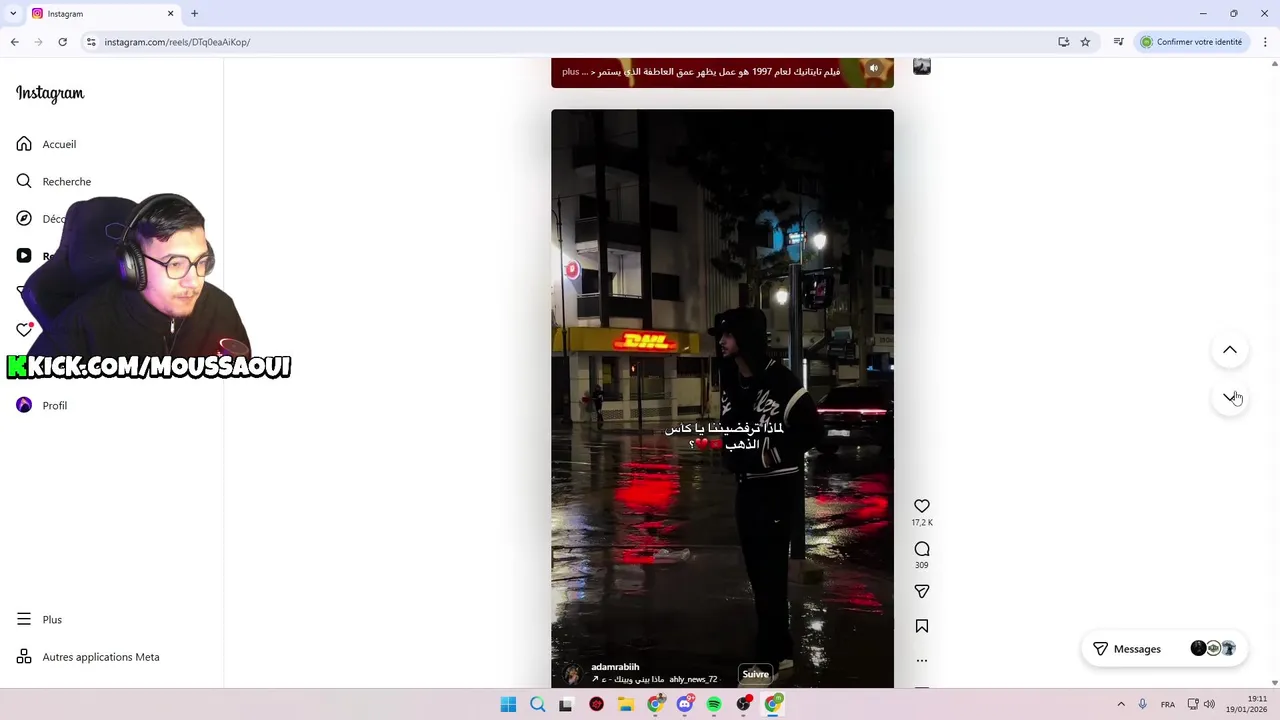
Task: Open the reel three-dot options
Action: pos(922,660)
